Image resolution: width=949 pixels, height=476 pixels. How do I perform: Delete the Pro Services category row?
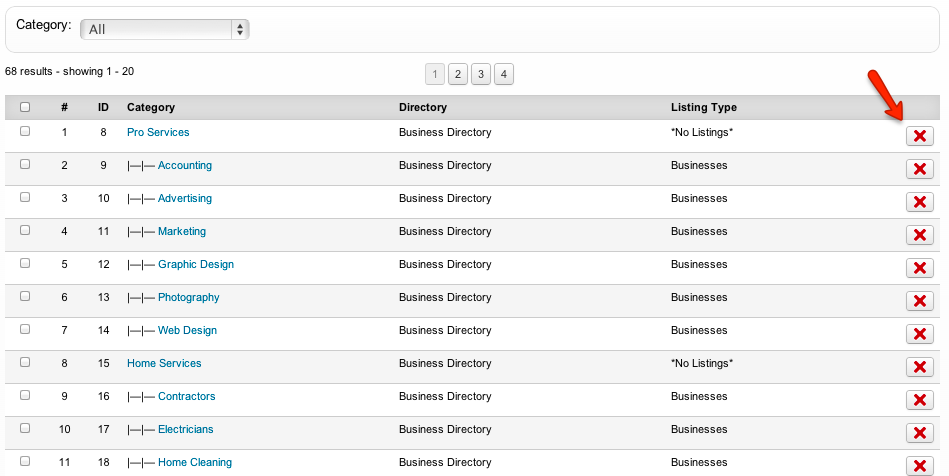[x=919, y=136]
